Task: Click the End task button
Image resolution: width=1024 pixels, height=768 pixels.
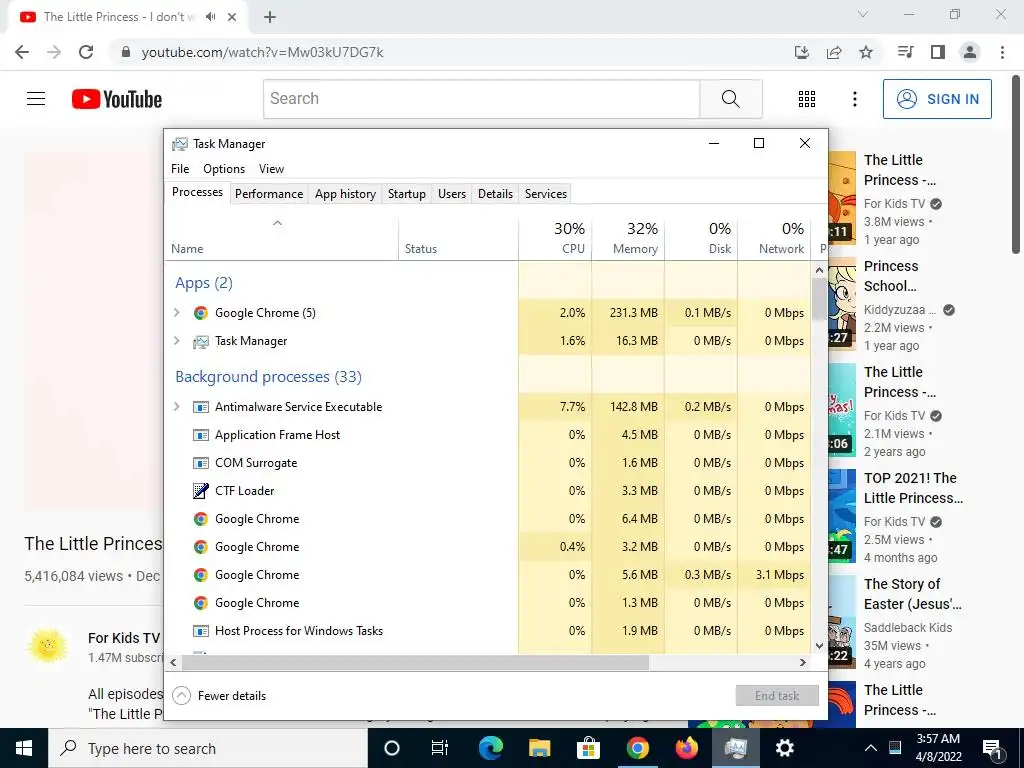Action: pos(777,696)
